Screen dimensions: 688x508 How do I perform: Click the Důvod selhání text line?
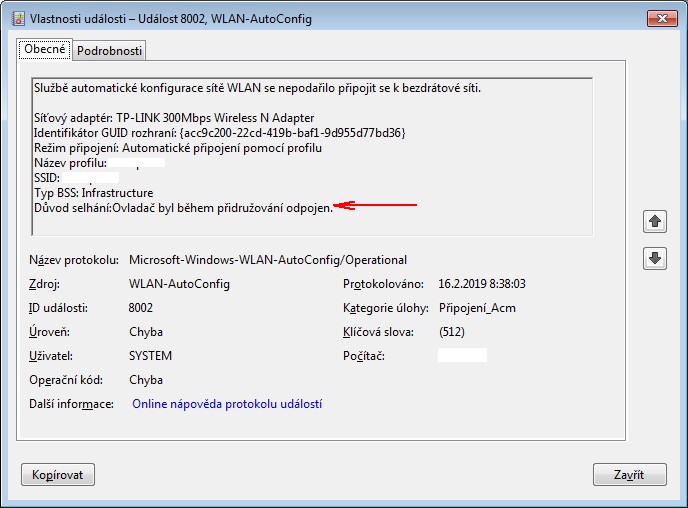tap(182, 207)
